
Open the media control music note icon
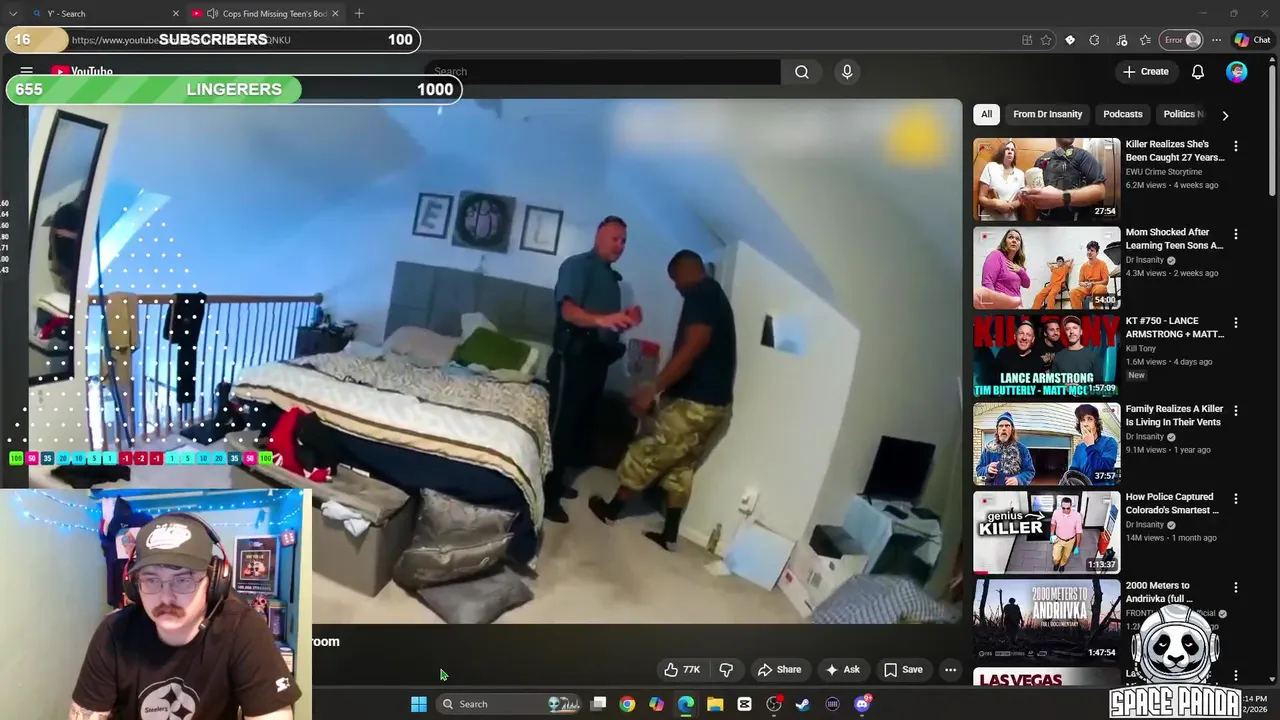(x=1122, y=40)
